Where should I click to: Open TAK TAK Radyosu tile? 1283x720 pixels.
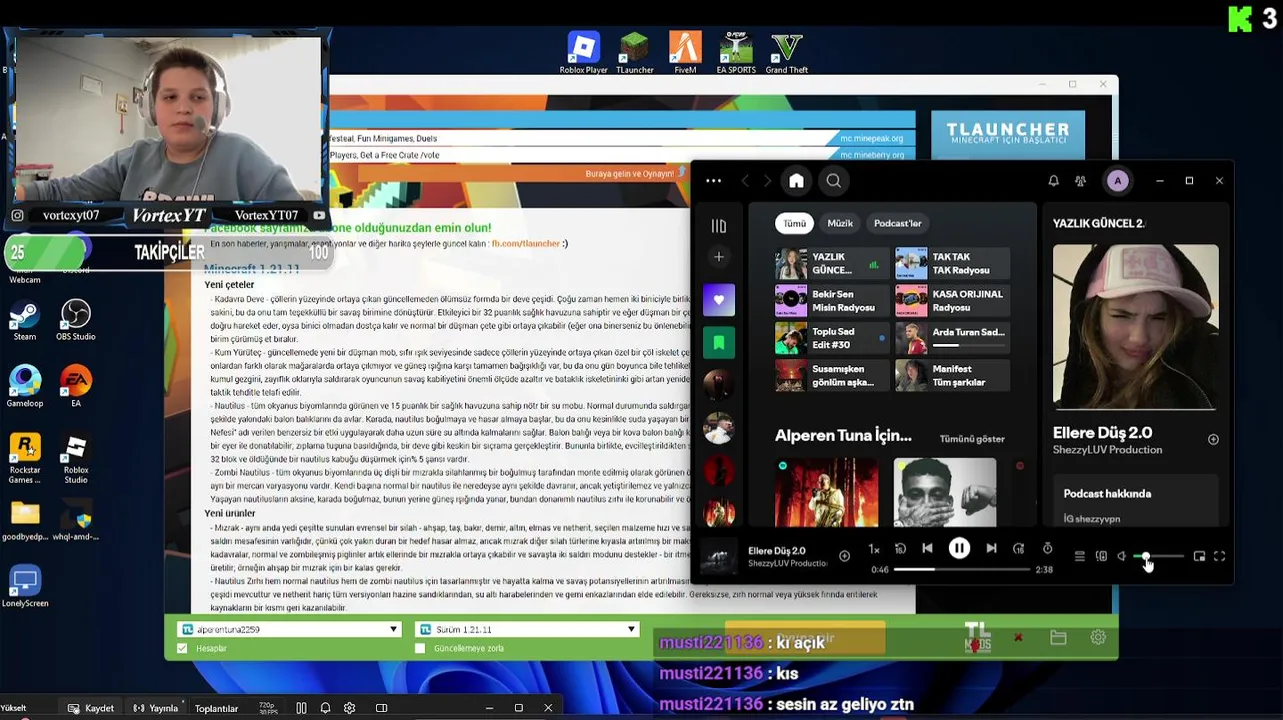[952, 264]
